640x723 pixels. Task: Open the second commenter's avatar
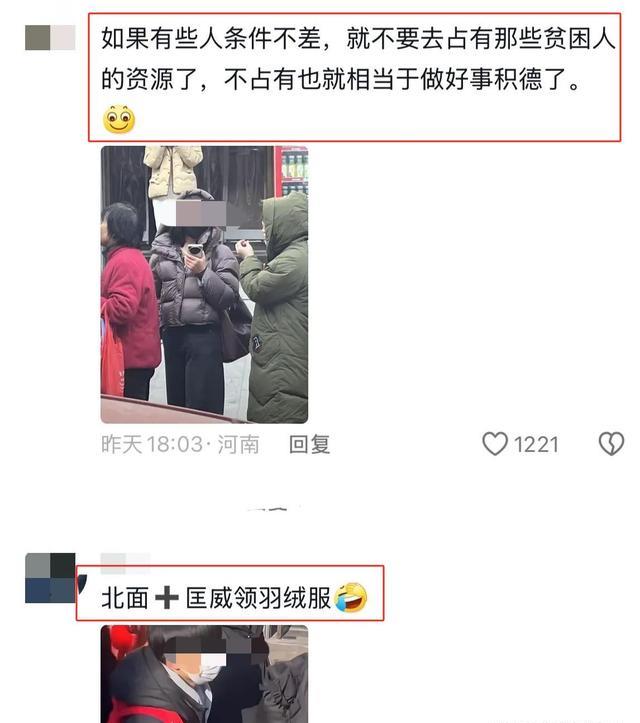click(50, 578)
